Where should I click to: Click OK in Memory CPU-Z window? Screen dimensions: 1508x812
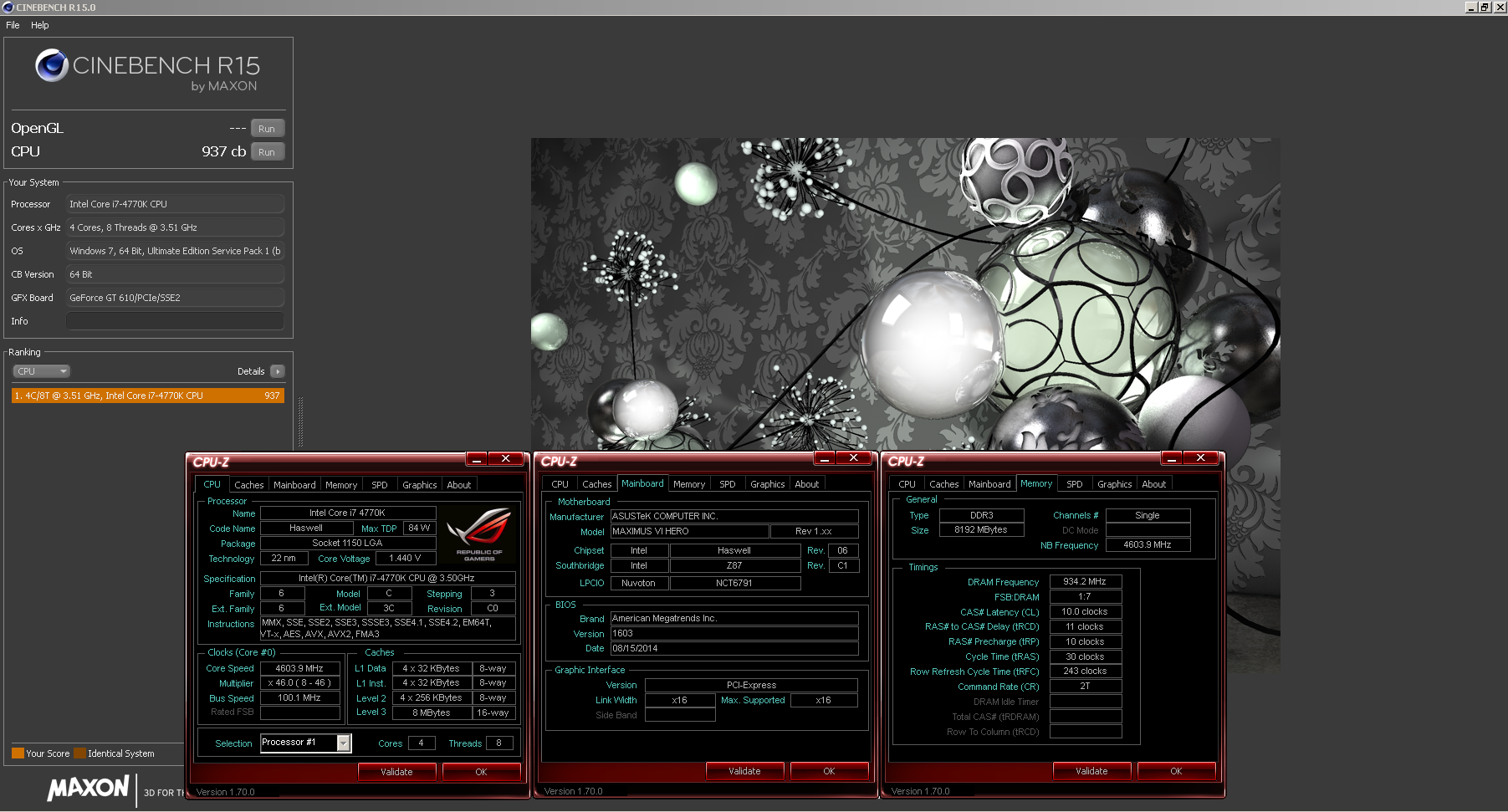click(x=1176, y=771)
